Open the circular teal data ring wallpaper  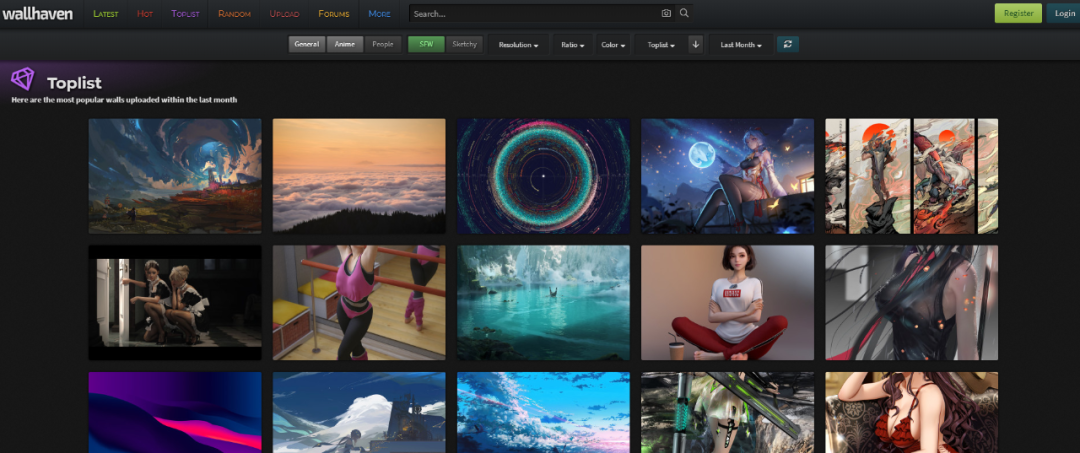[543, 176]
